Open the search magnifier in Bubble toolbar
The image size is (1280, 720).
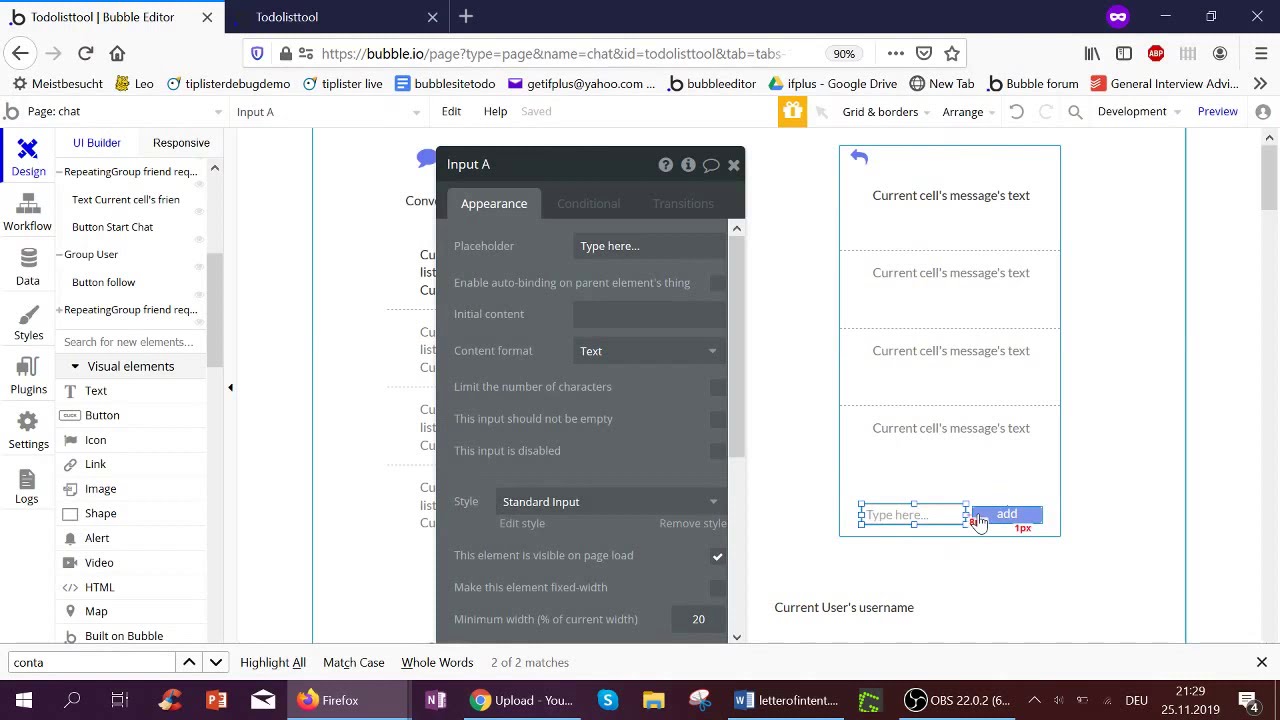click(x=1075, y=112)
